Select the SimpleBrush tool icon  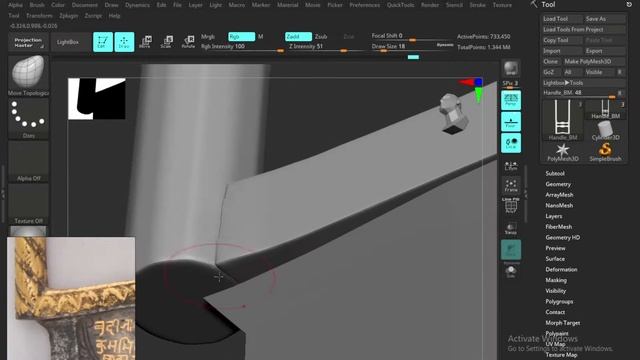point(605,152)
